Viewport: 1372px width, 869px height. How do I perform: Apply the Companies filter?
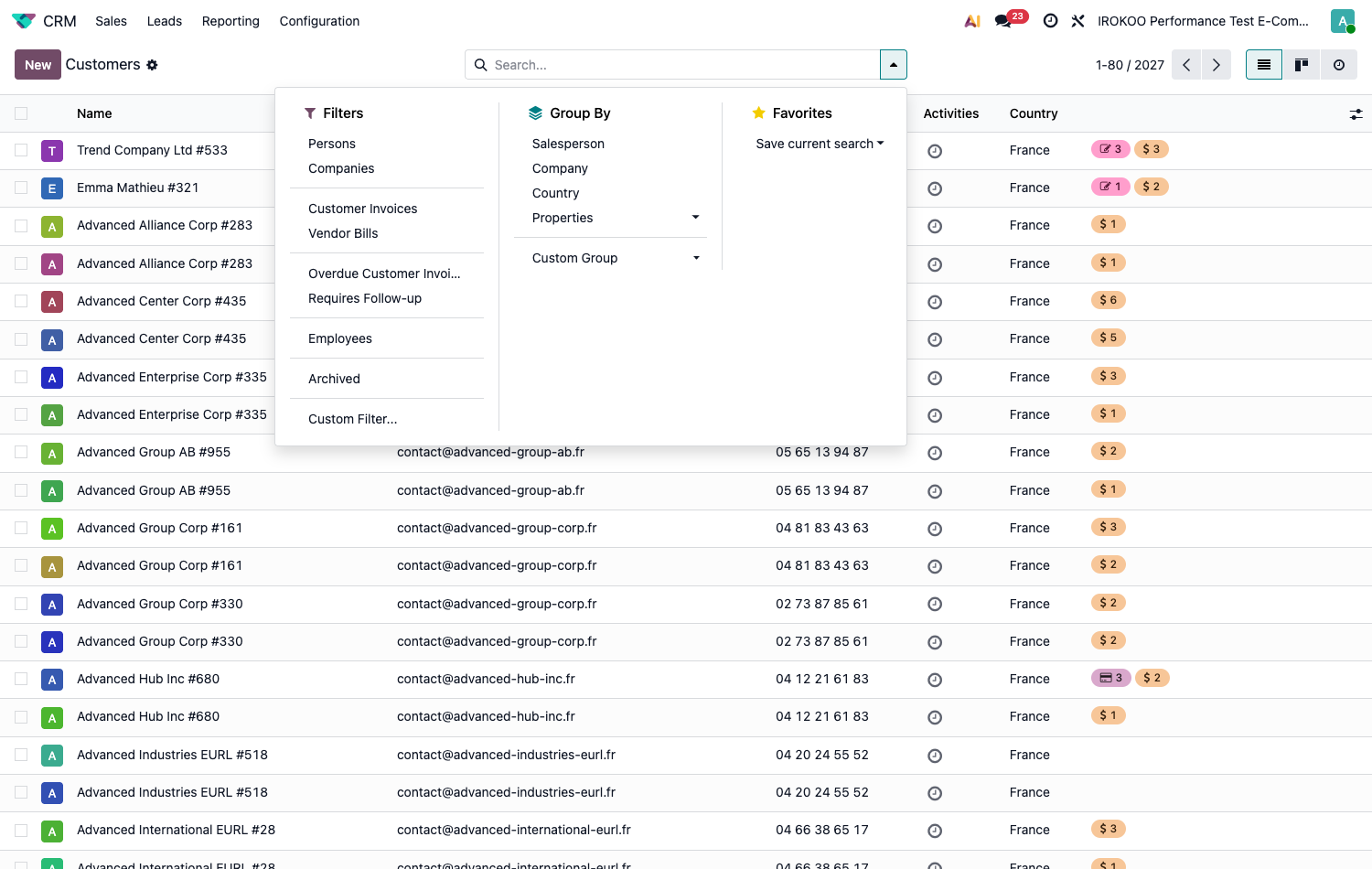(341, 168)
